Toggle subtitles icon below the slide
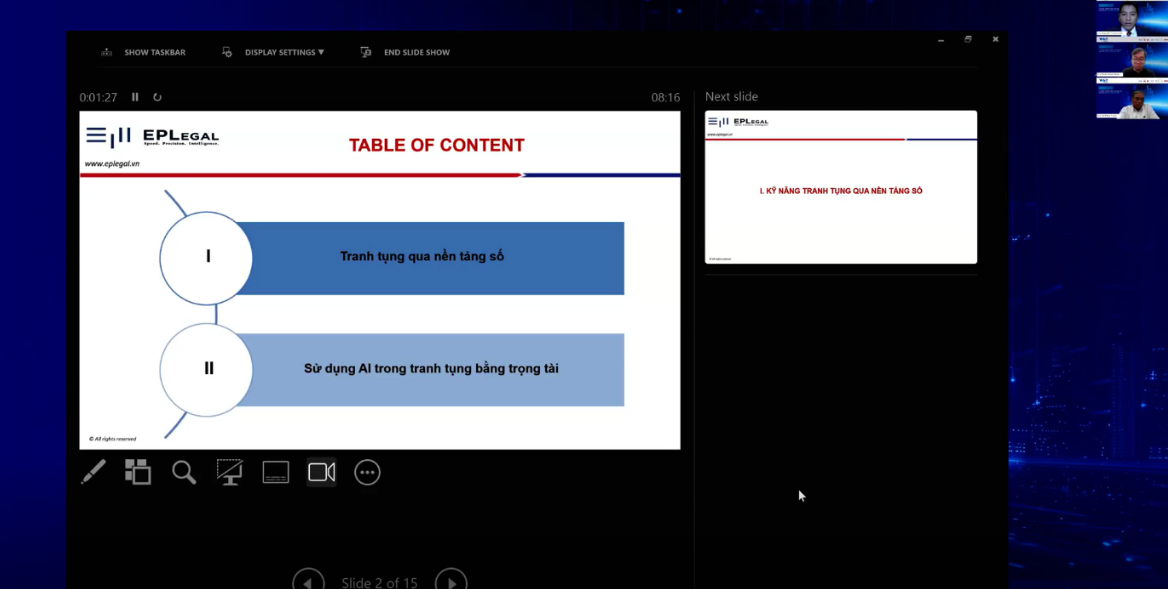Screen dimensions: 1168x589 [x=276, y=472]
